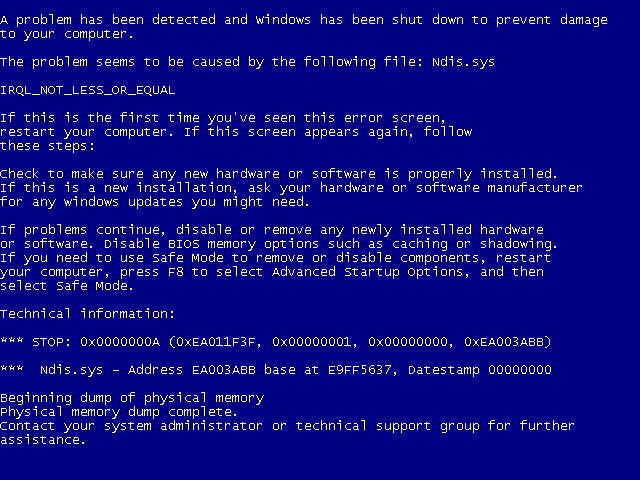Viewport: 640px width, 480px height.
Task: Click the base address E9FF5637
Action: [x=362, y=370]
